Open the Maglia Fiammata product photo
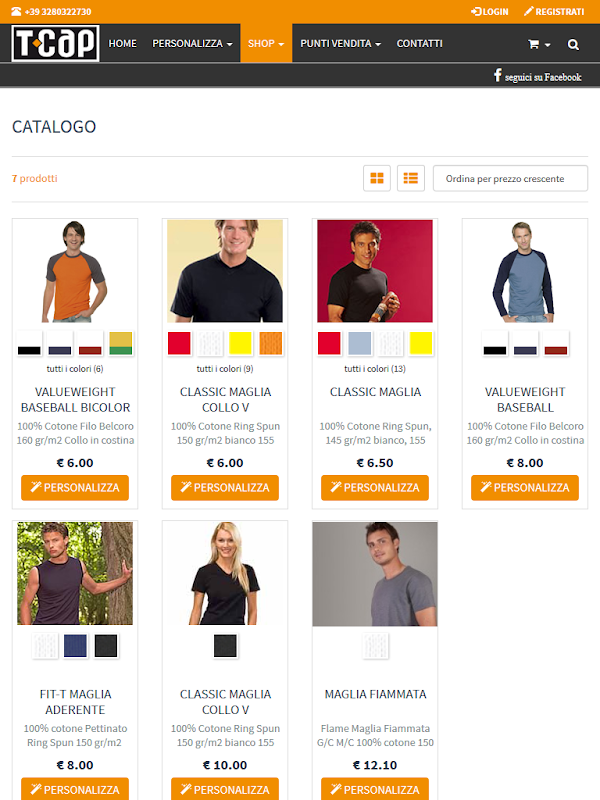 tap(375, 574)
